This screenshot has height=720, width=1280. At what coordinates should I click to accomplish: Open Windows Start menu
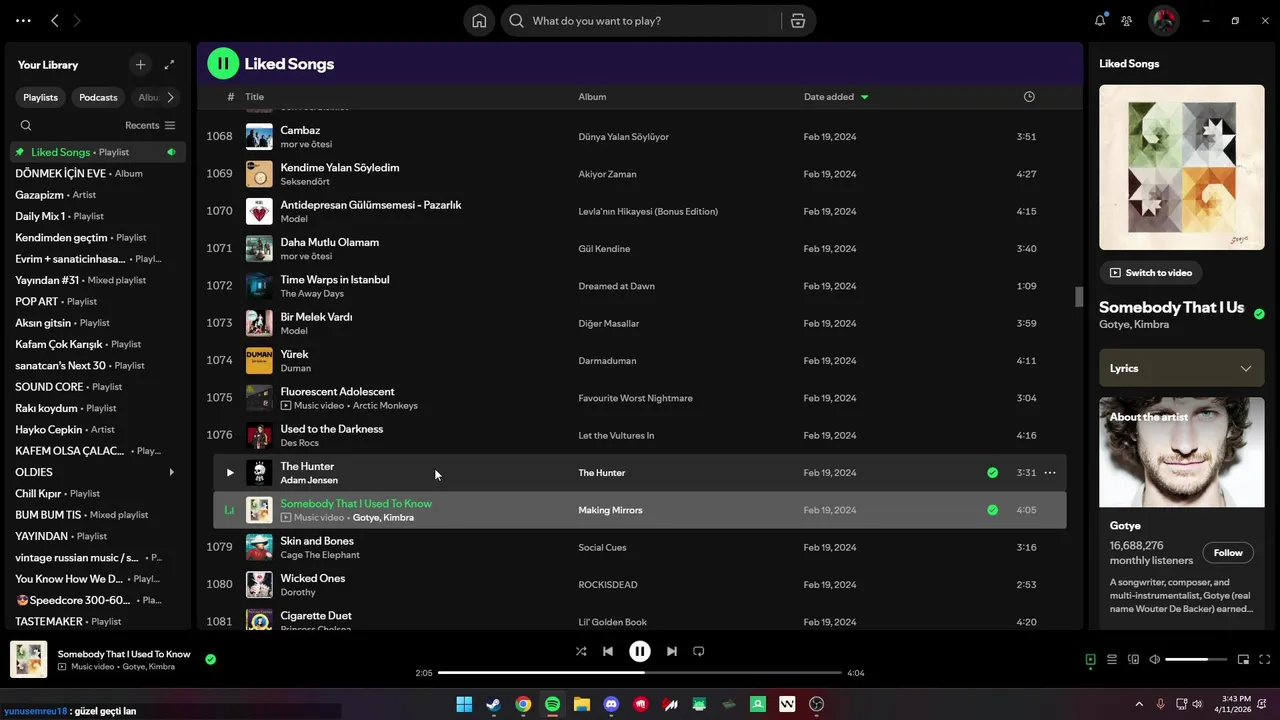[464, 704]
